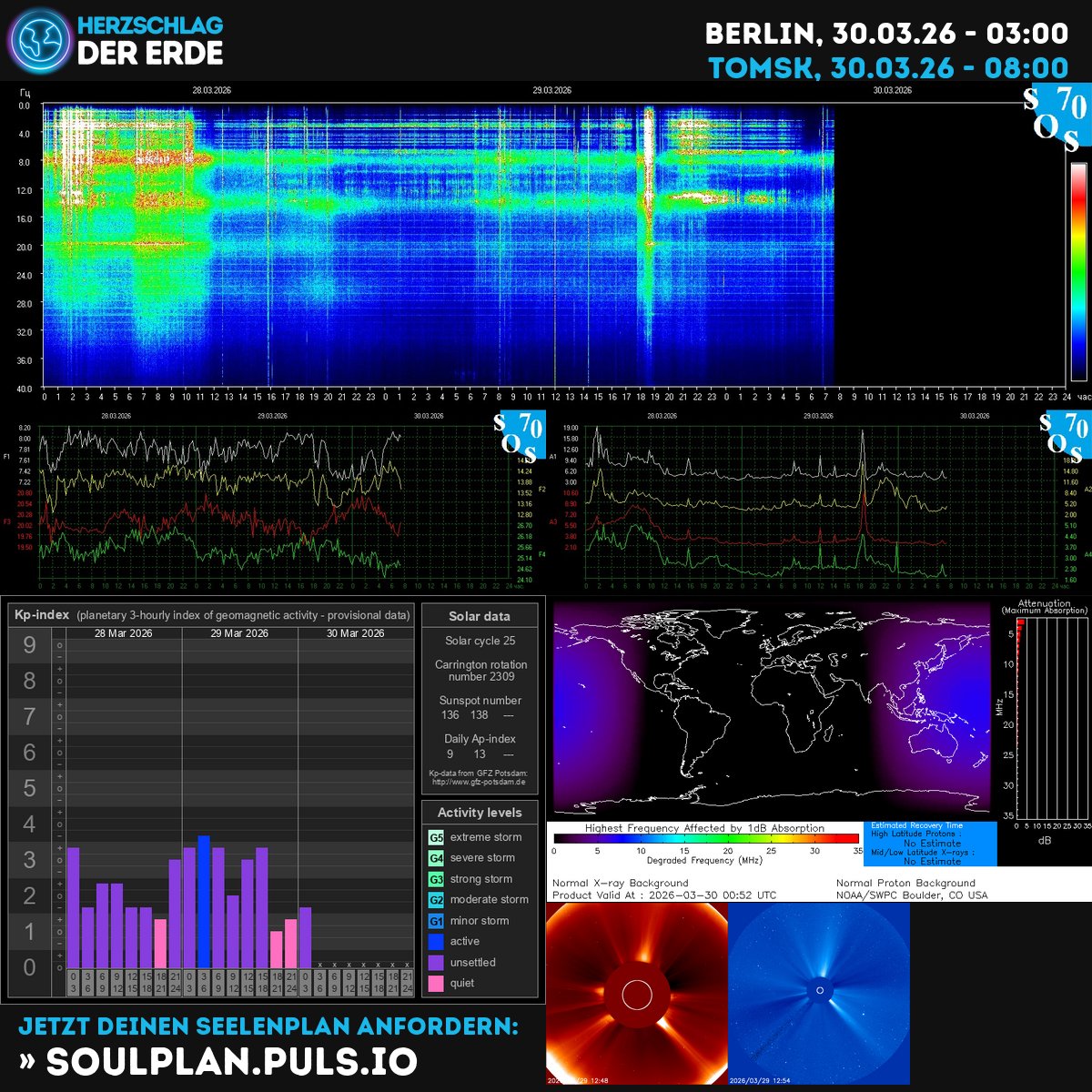
Task: Click the 'Solar data' panel header
Action: pos(480,616)
